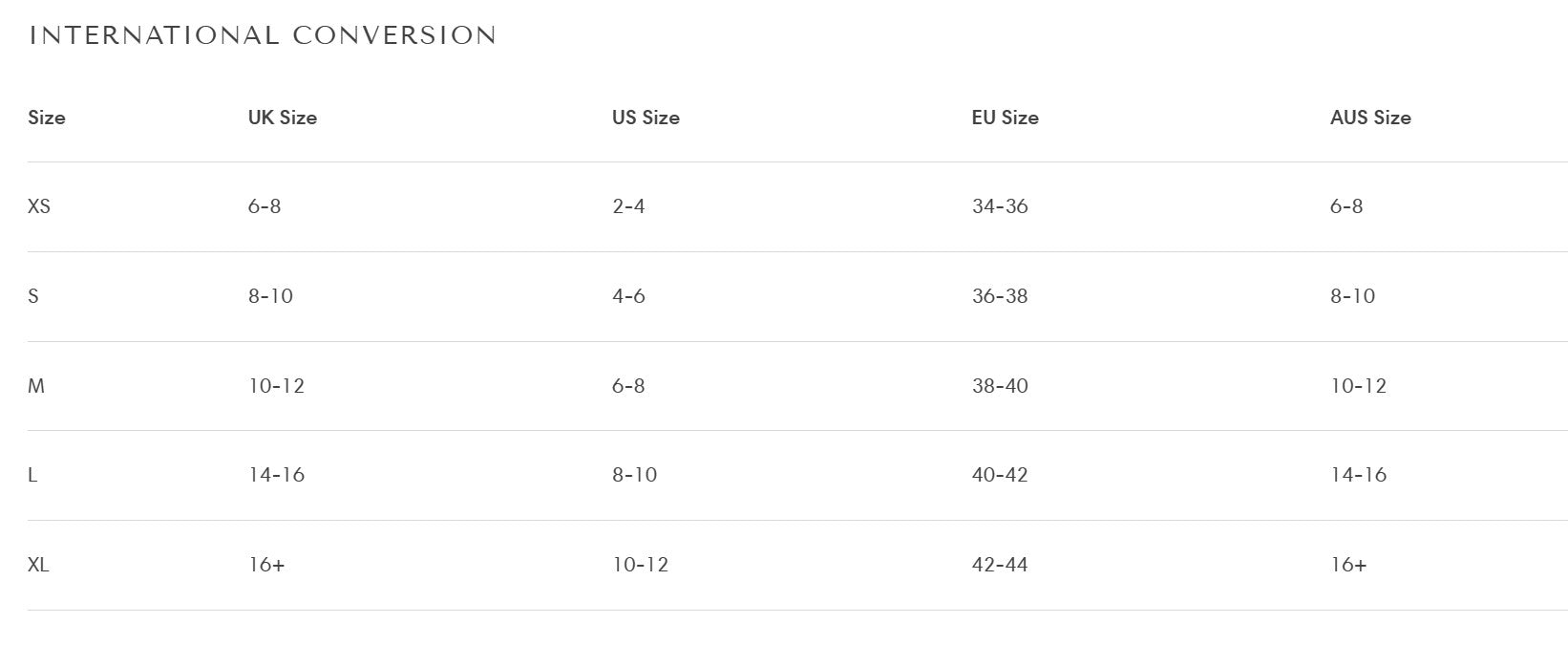Click UK size 16+ value
This screenshot has height=645, width=1568.
pyautogui.click(x=266, y=565)
